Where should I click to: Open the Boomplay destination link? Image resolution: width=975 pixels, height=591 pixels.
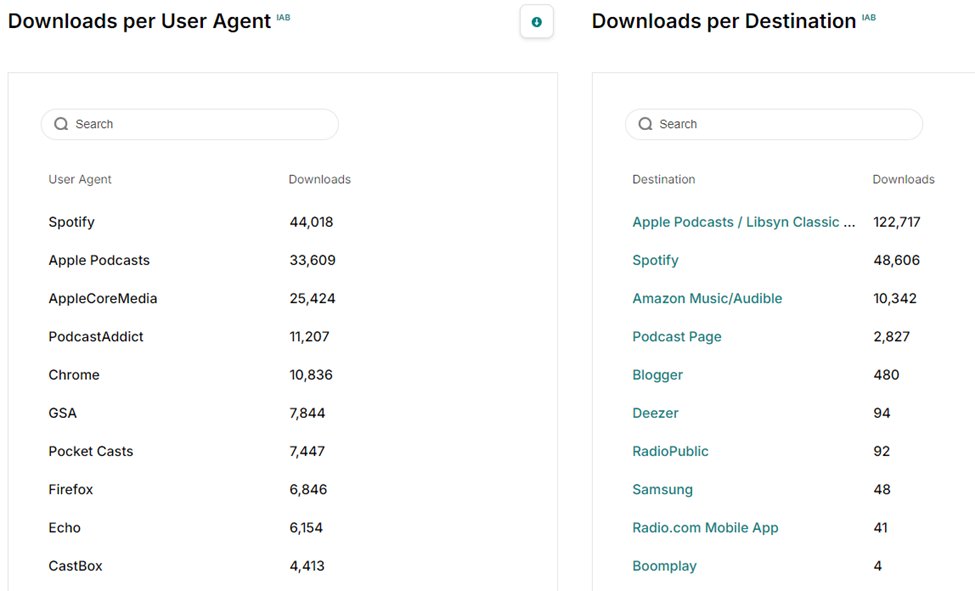tap(664, 566)
